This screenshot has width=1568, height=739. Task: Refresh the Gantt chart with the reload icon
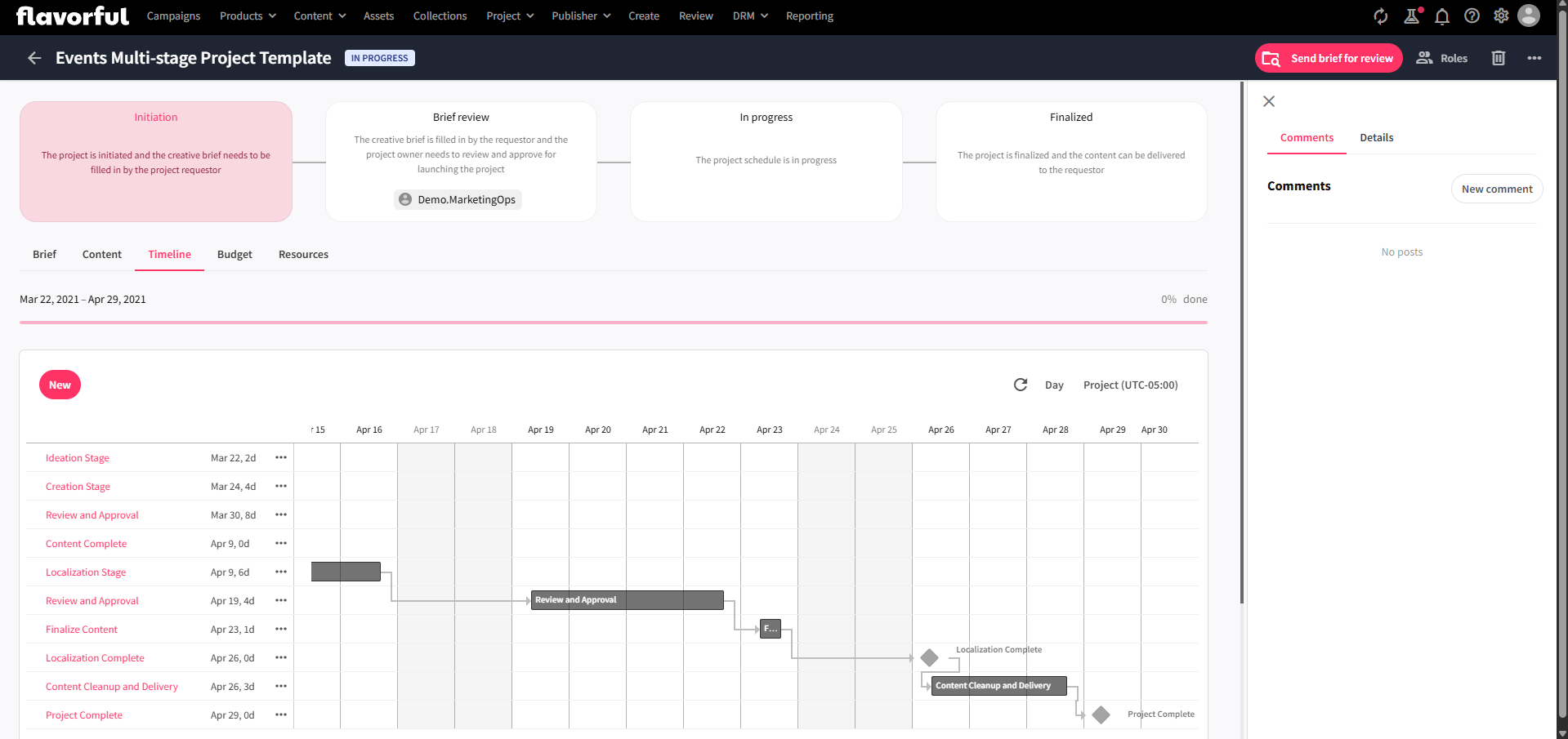1020,385
